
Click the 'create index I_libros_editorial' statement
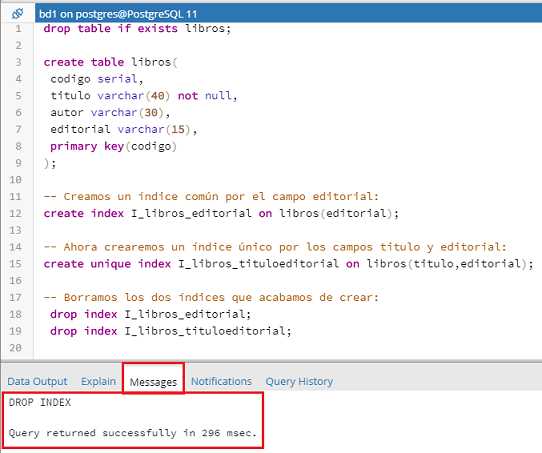pos(221,214)
